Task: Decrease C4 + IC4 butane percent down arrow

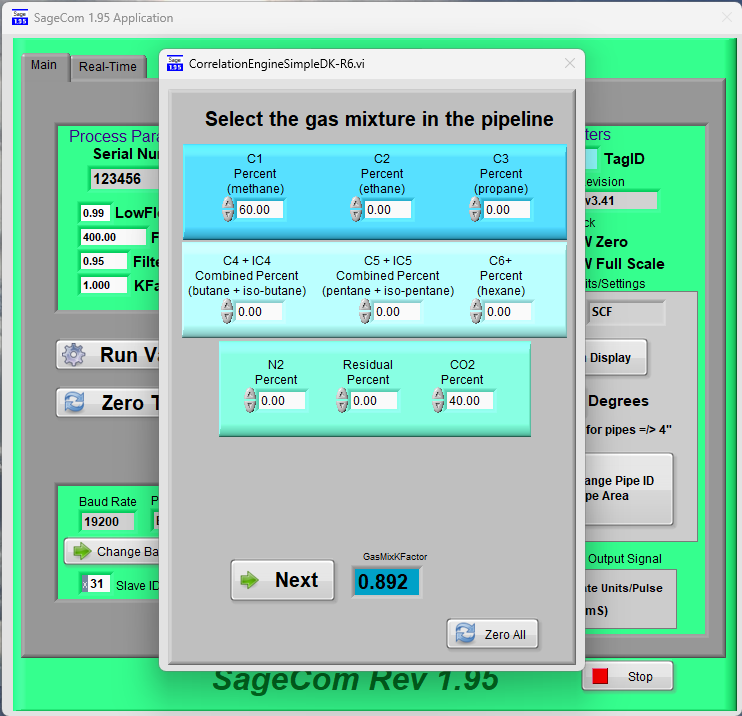Action: point(227,318)
